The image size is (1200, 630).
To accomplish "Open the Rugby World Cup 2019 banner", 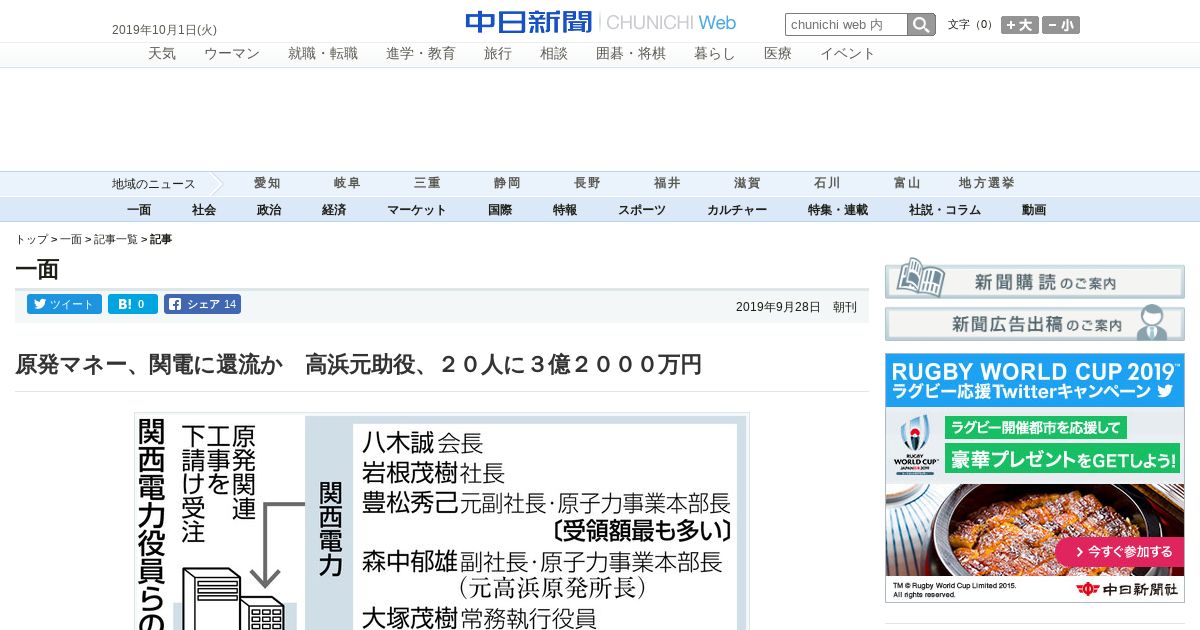I will pyautogui.click(x=1035, y=478).
